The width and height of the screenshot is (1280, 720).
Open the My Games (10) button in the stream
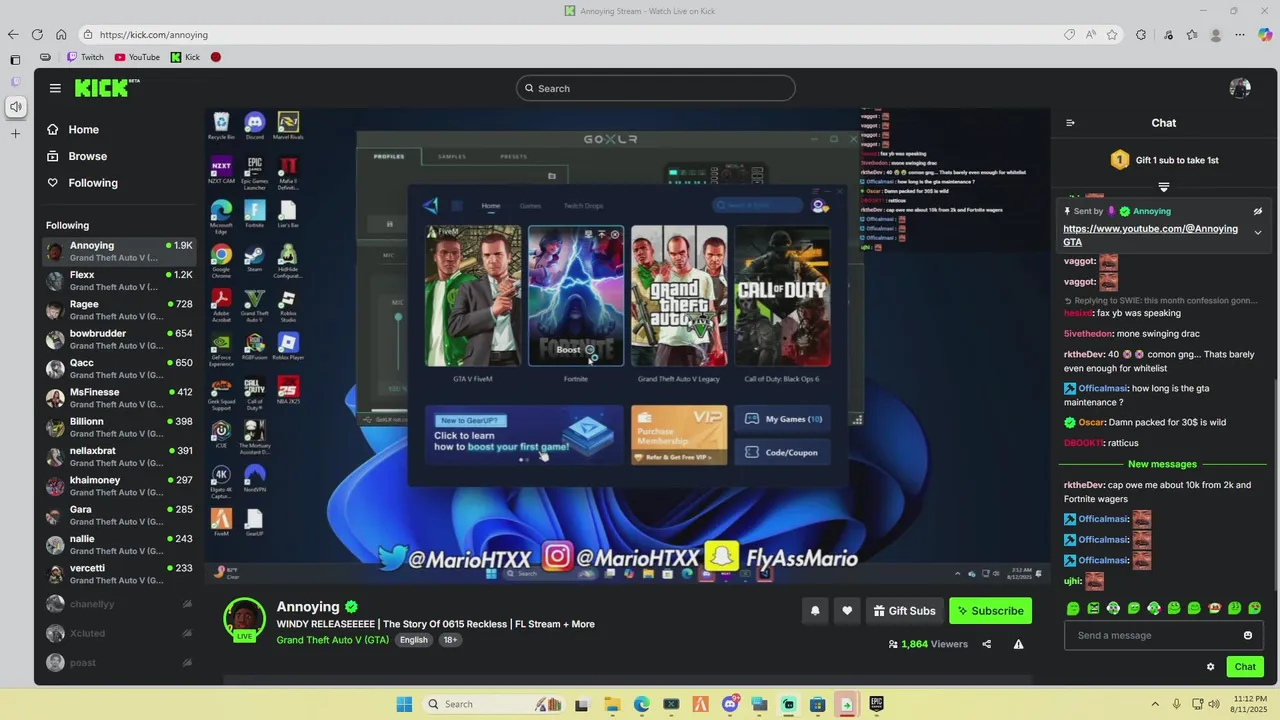click(x=783, y=419)
